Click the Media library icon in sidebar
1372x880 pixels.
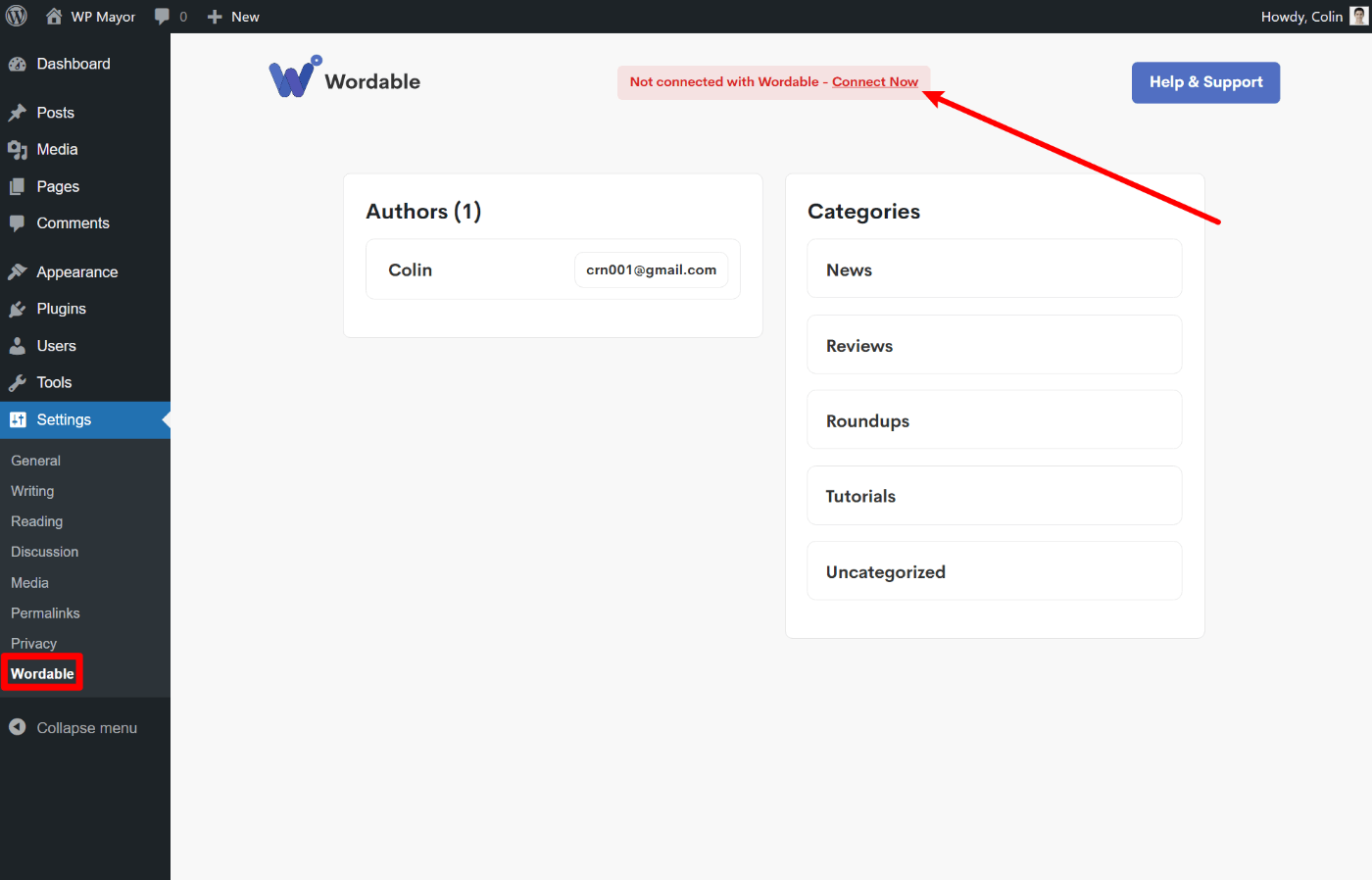(18, 150)
